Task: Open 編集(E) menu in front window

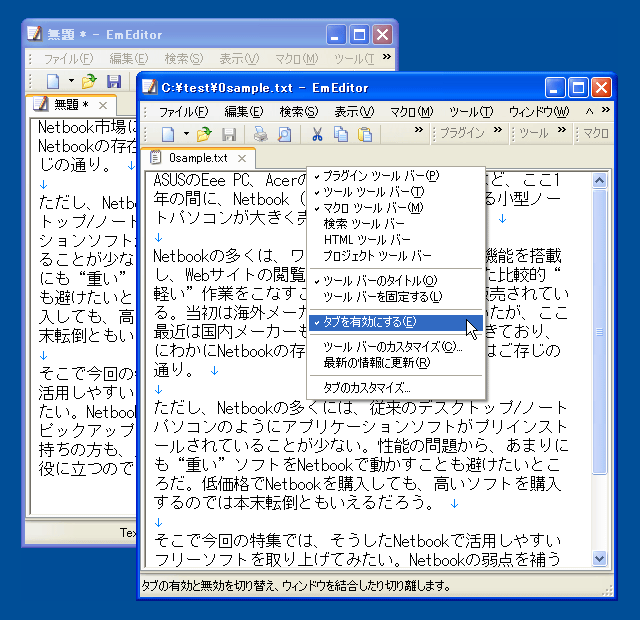Action: point(244,111)
